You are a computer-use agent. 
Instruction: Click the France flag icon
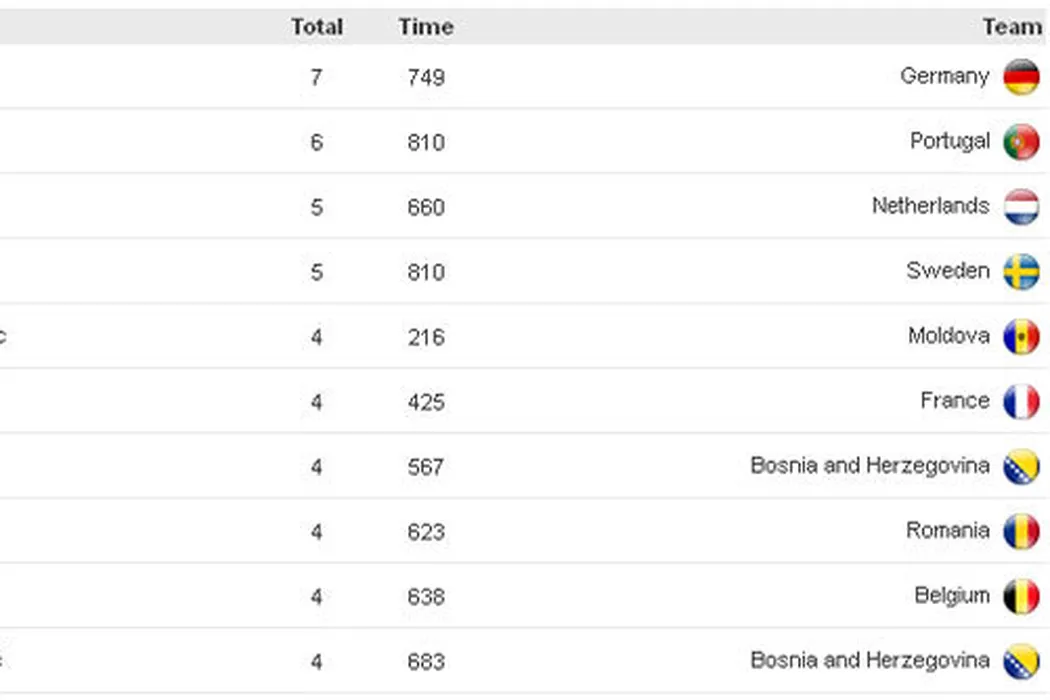point(1021,402)
